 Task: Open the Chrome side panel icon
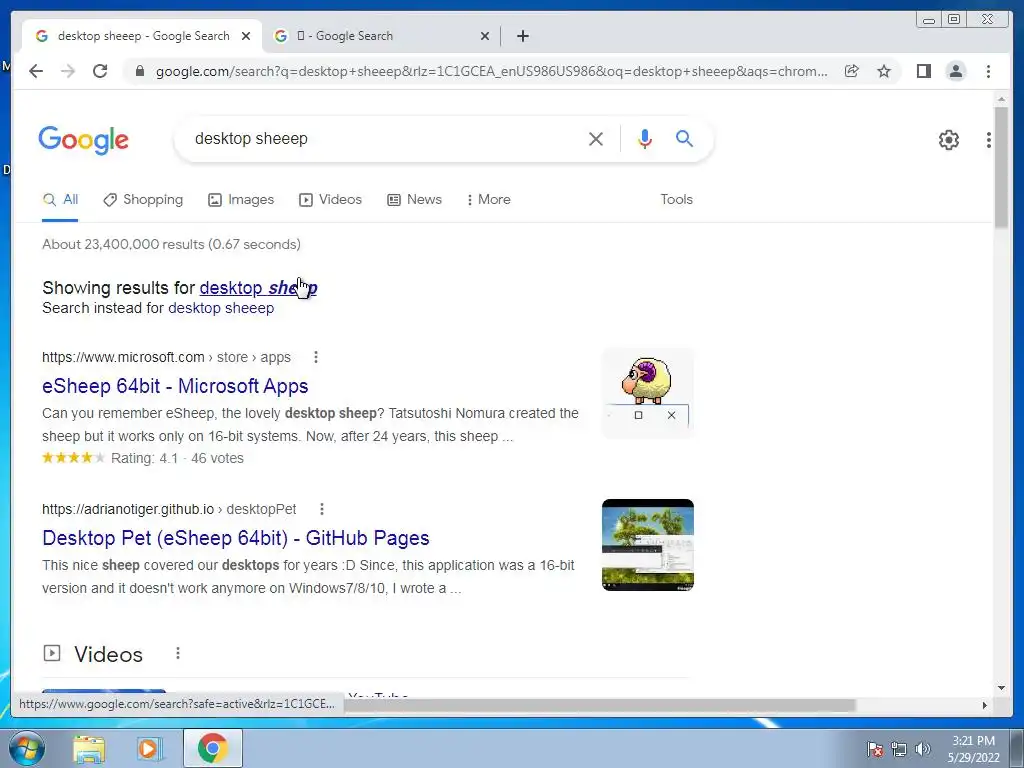tap(923, 71)
